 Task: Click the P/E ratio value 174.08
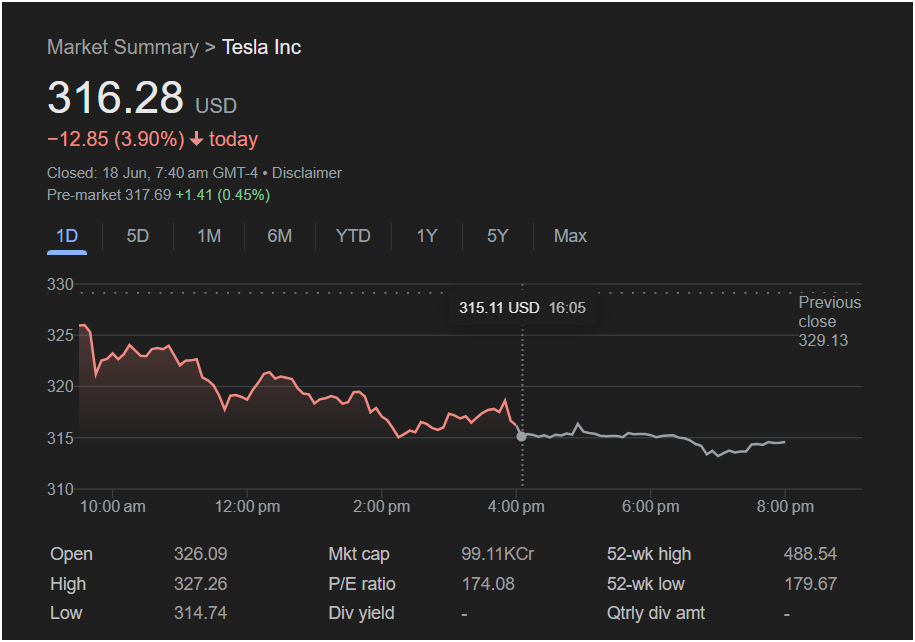pos(488,584)
